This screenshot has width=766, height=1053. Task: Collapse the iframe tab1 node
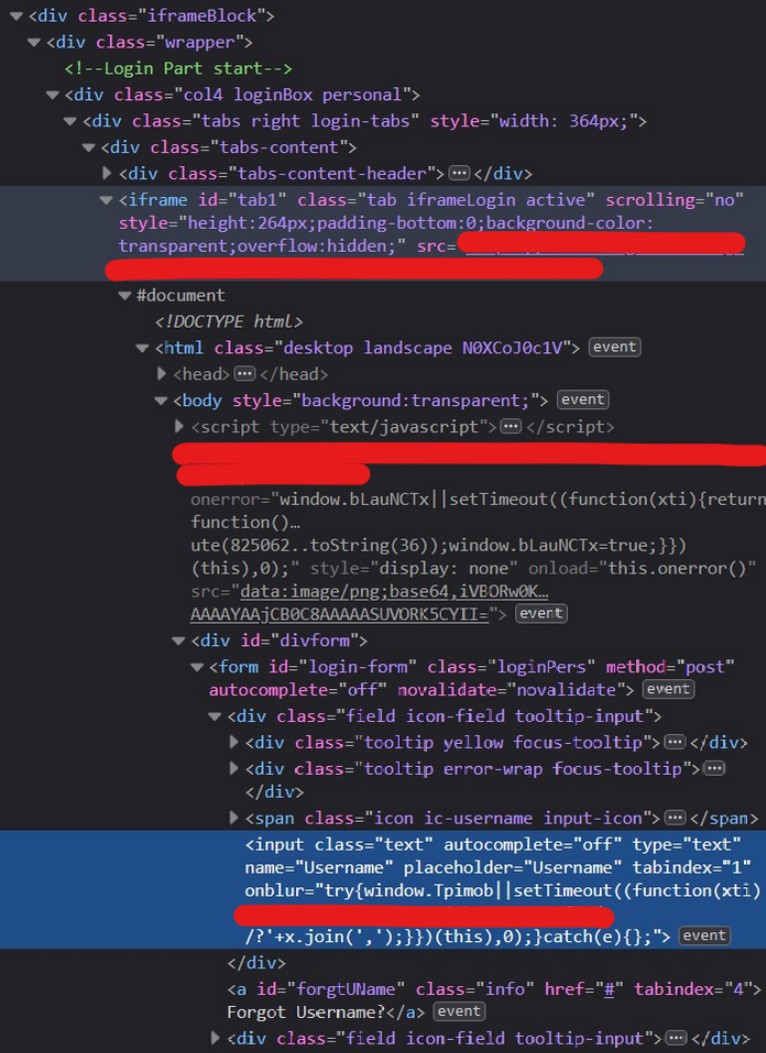click(x=106, y=200)
